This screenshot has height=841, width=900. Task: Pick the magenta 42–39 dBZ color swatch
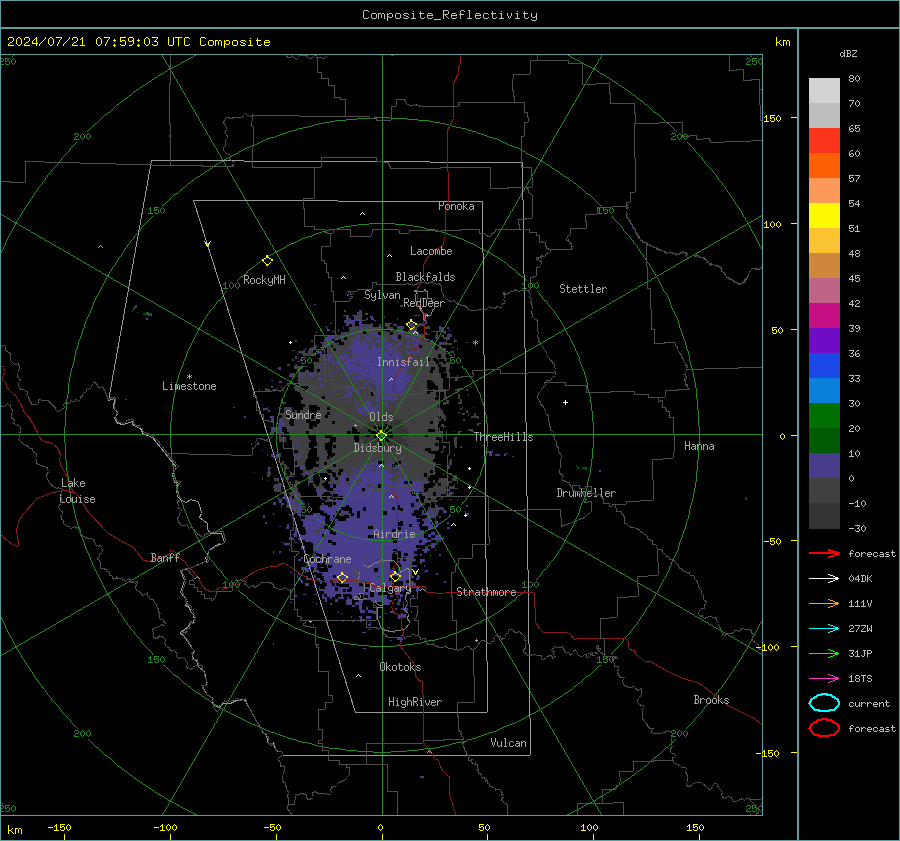(x=824, y=316)
